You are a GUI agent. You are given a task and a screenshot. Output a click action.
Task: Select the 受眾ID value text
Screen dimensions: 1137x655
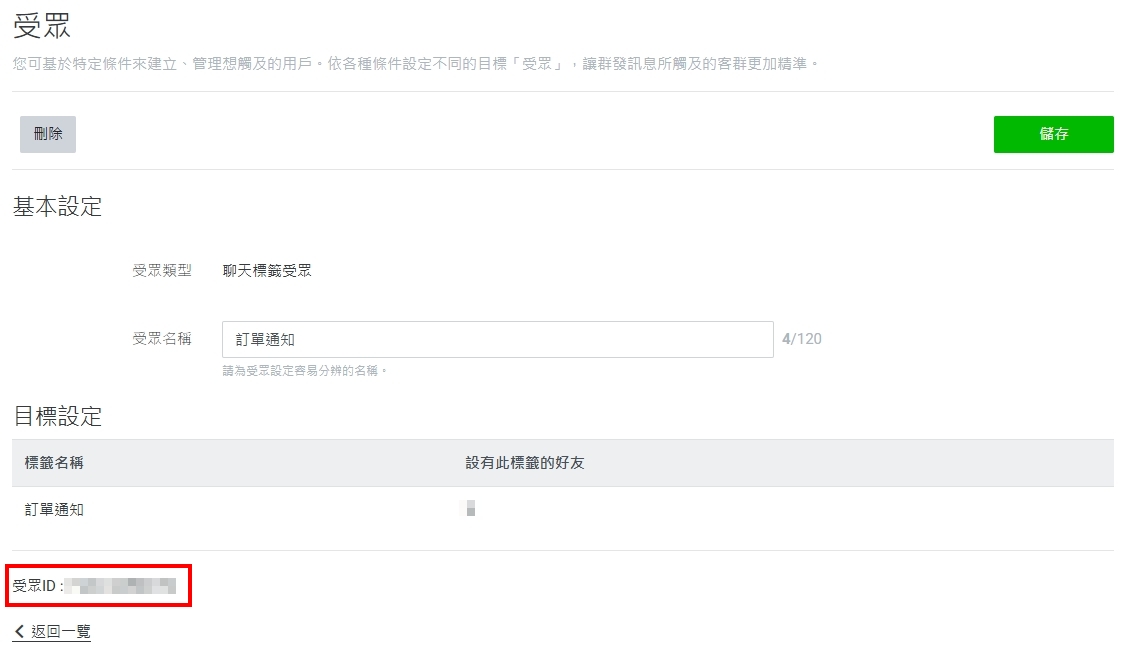pos(121,585)
